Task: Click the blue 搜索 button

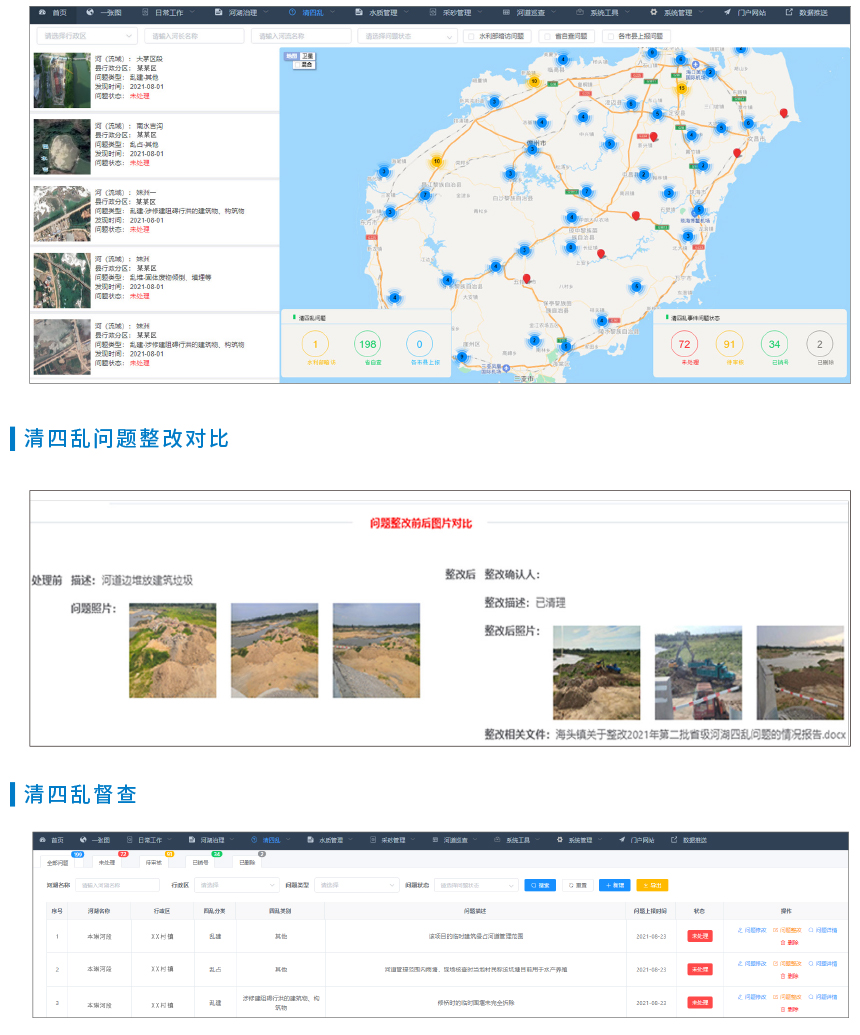Action: tap(540, 885)
